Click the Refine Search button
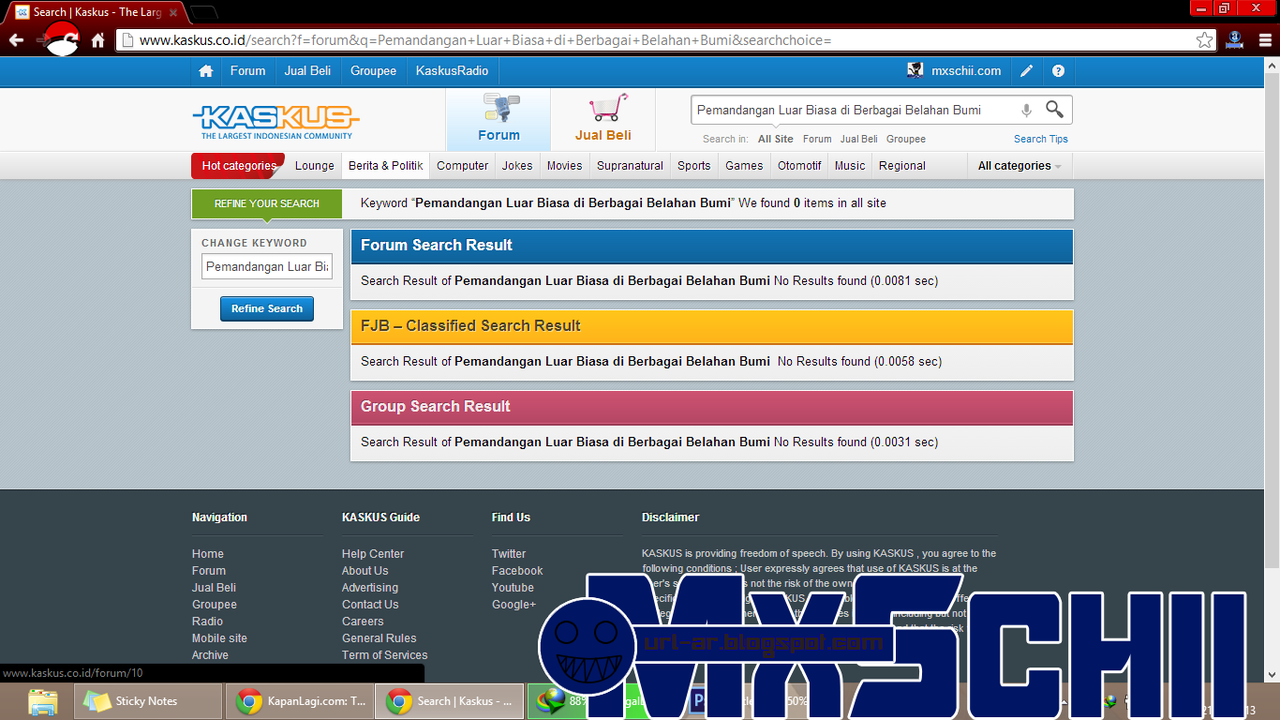 [x=267, y=309]
